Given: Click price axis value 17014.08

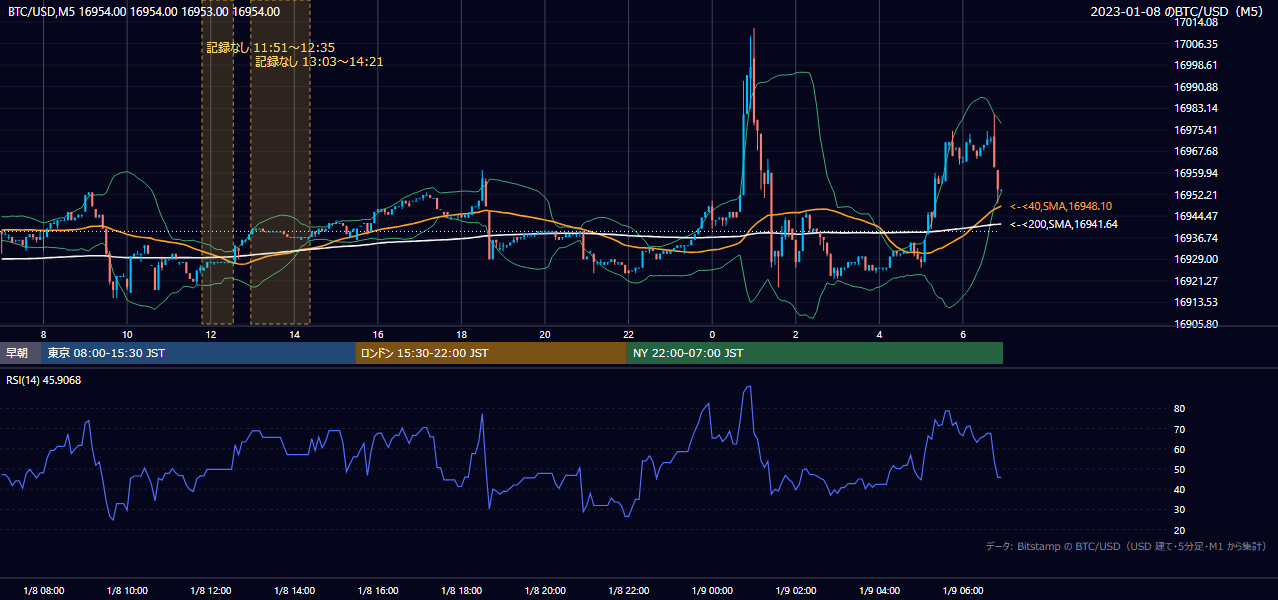Looking at the screenshot, I should tap(1195, 22).
